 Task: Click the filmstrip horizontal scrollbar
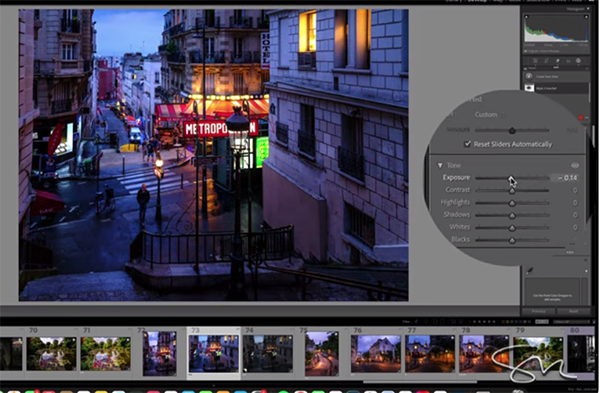point(420,382)
